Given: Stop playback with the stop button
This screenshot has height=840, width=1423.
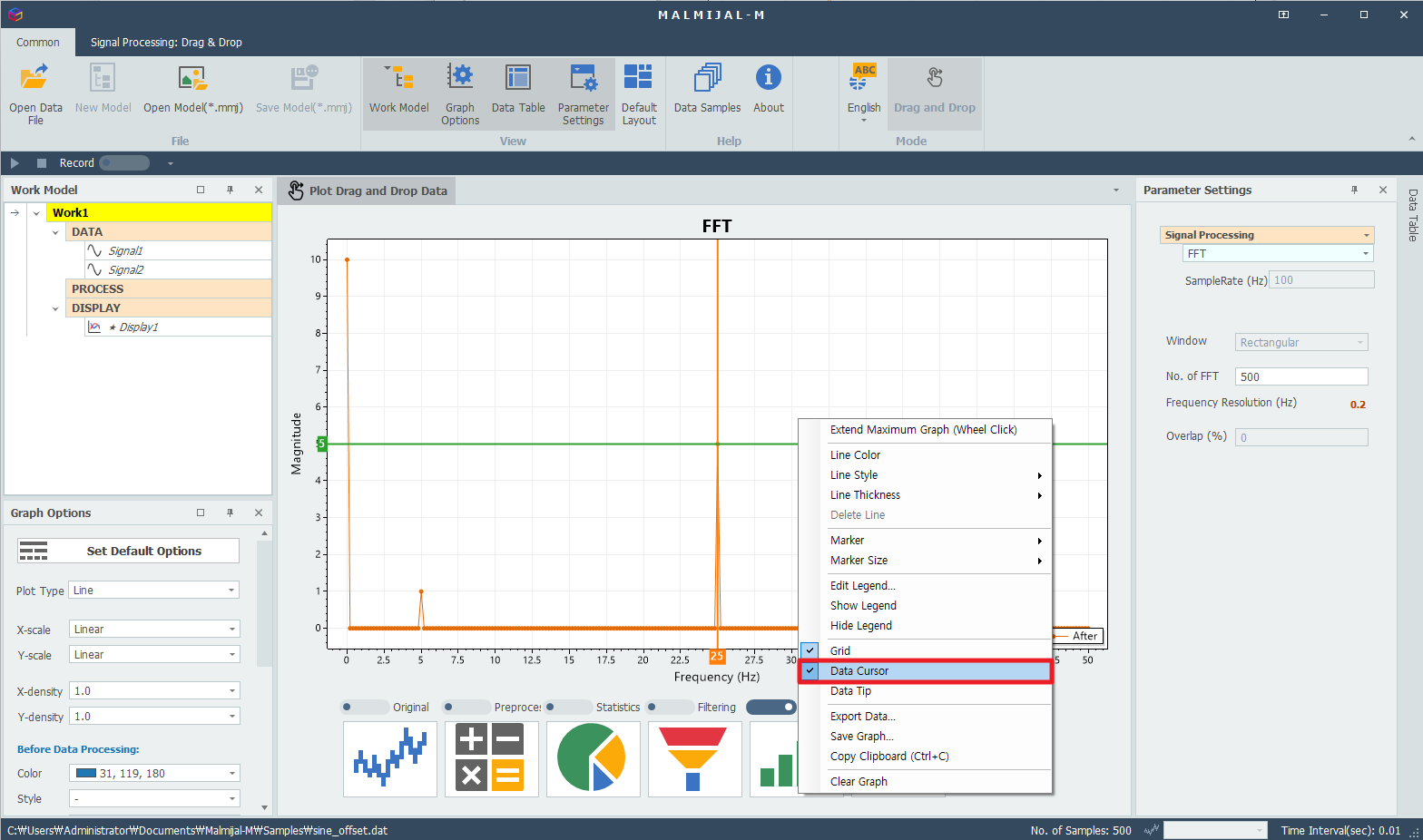Looking at the screenshot, I should point(42,163).
